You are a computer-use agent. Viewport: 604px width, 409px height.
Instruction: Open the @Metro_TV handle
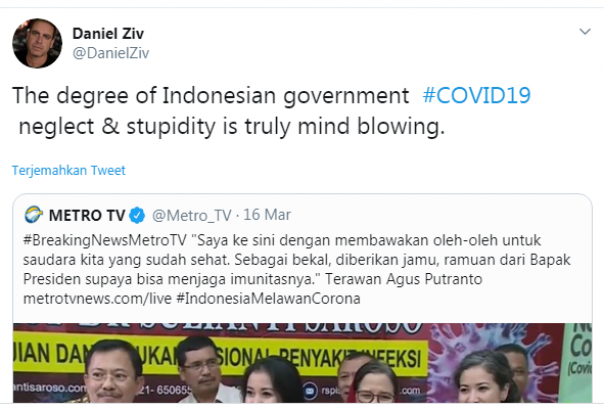pos(192,215)
